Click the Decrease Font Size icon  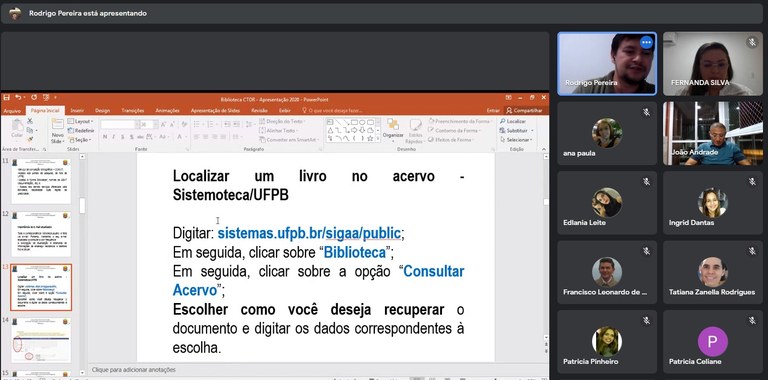(172, 124)
